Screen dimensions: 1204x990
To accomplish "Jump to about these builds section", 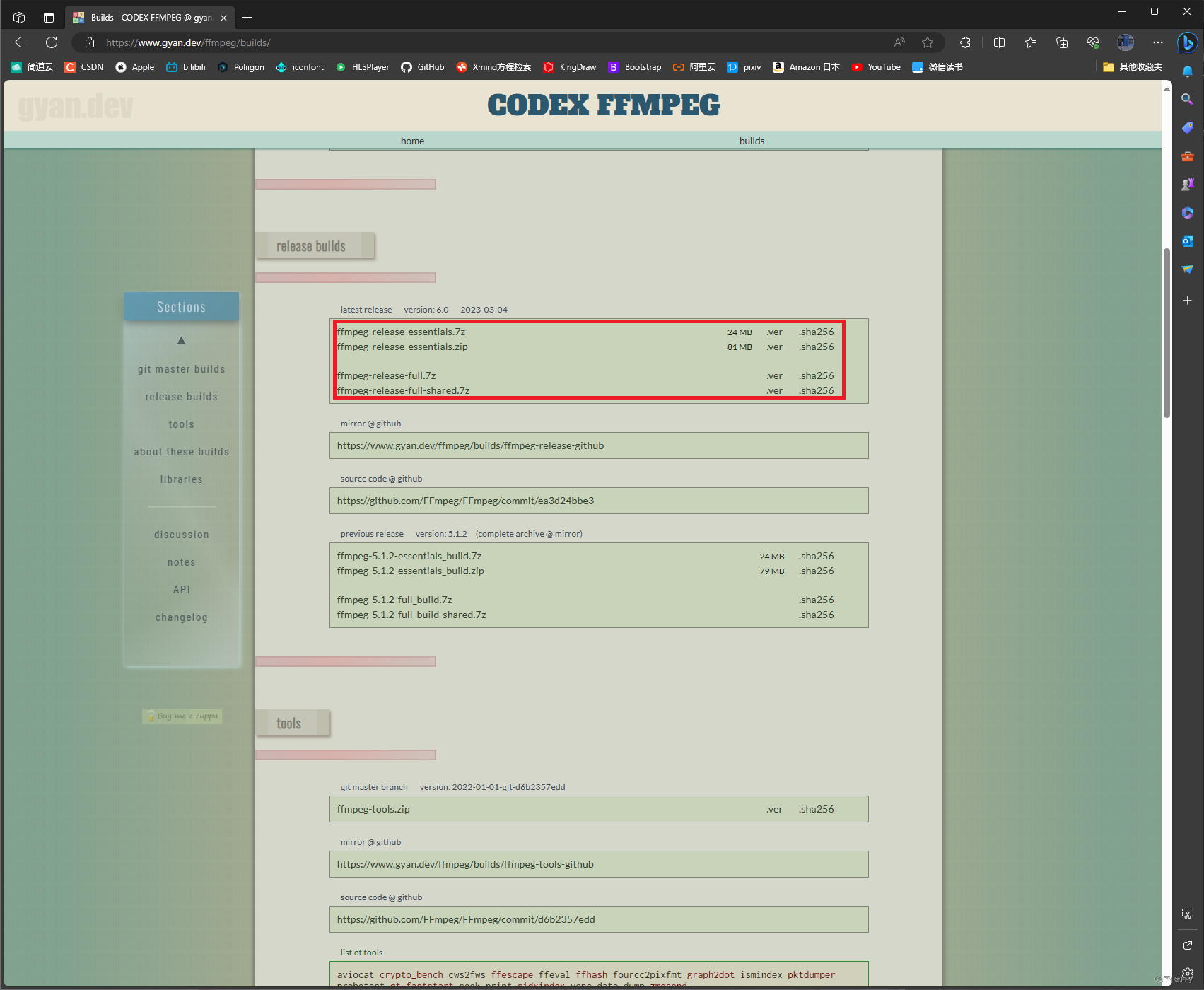I will tap(182, 452).
